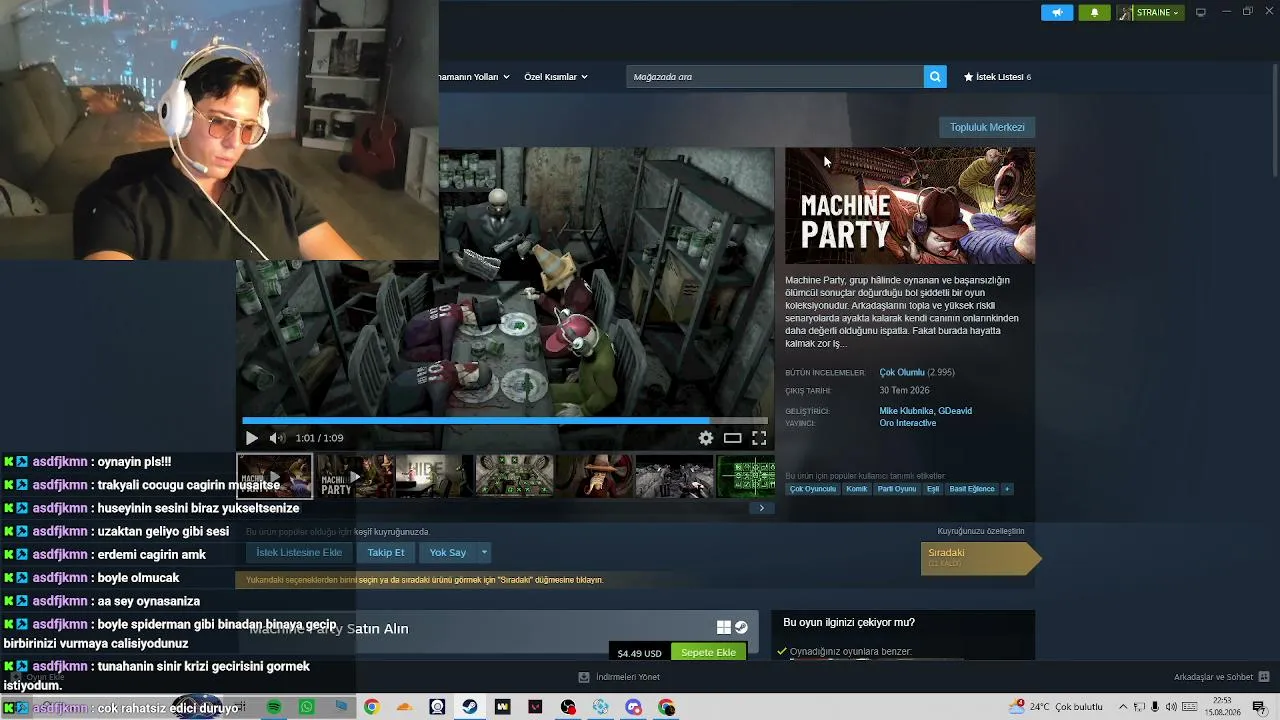Select the Komik tag

(857, 489)
